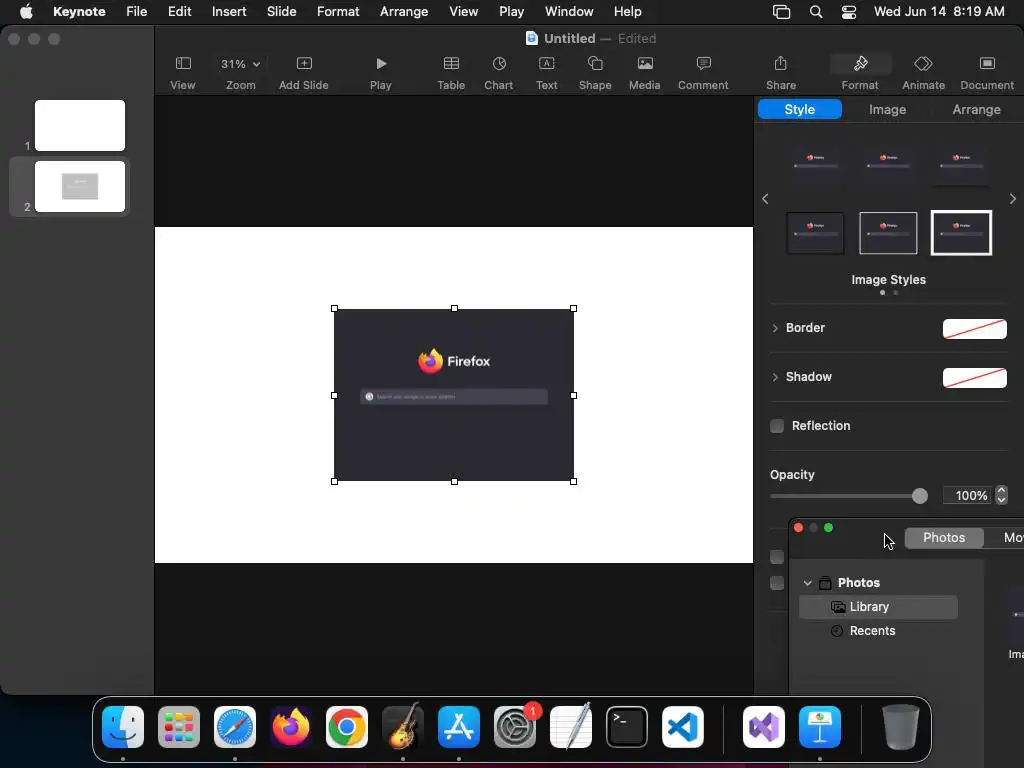Open Control Center in menu bar

[848, 12]
